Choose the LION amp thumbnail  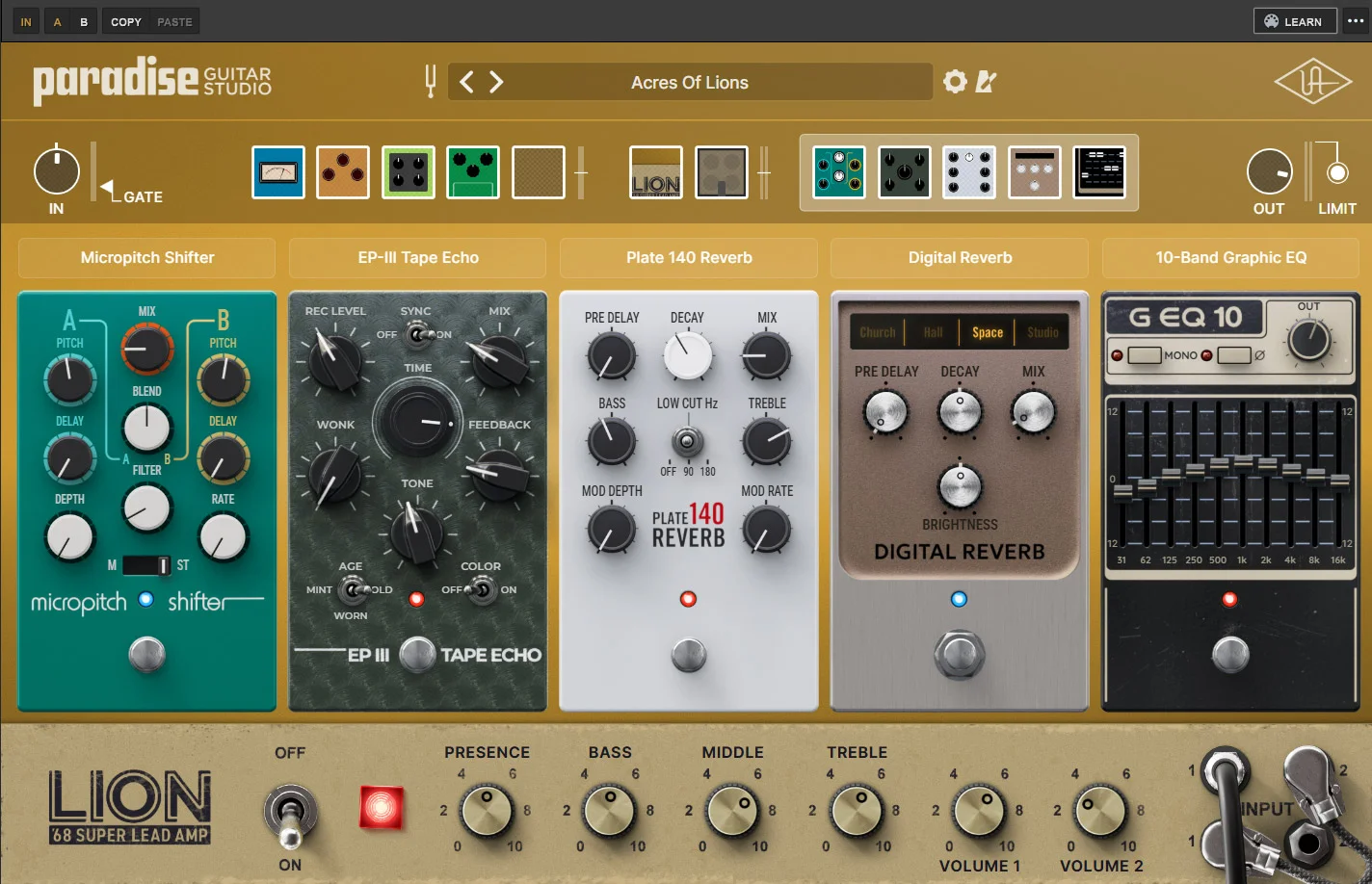pos(656,172)
